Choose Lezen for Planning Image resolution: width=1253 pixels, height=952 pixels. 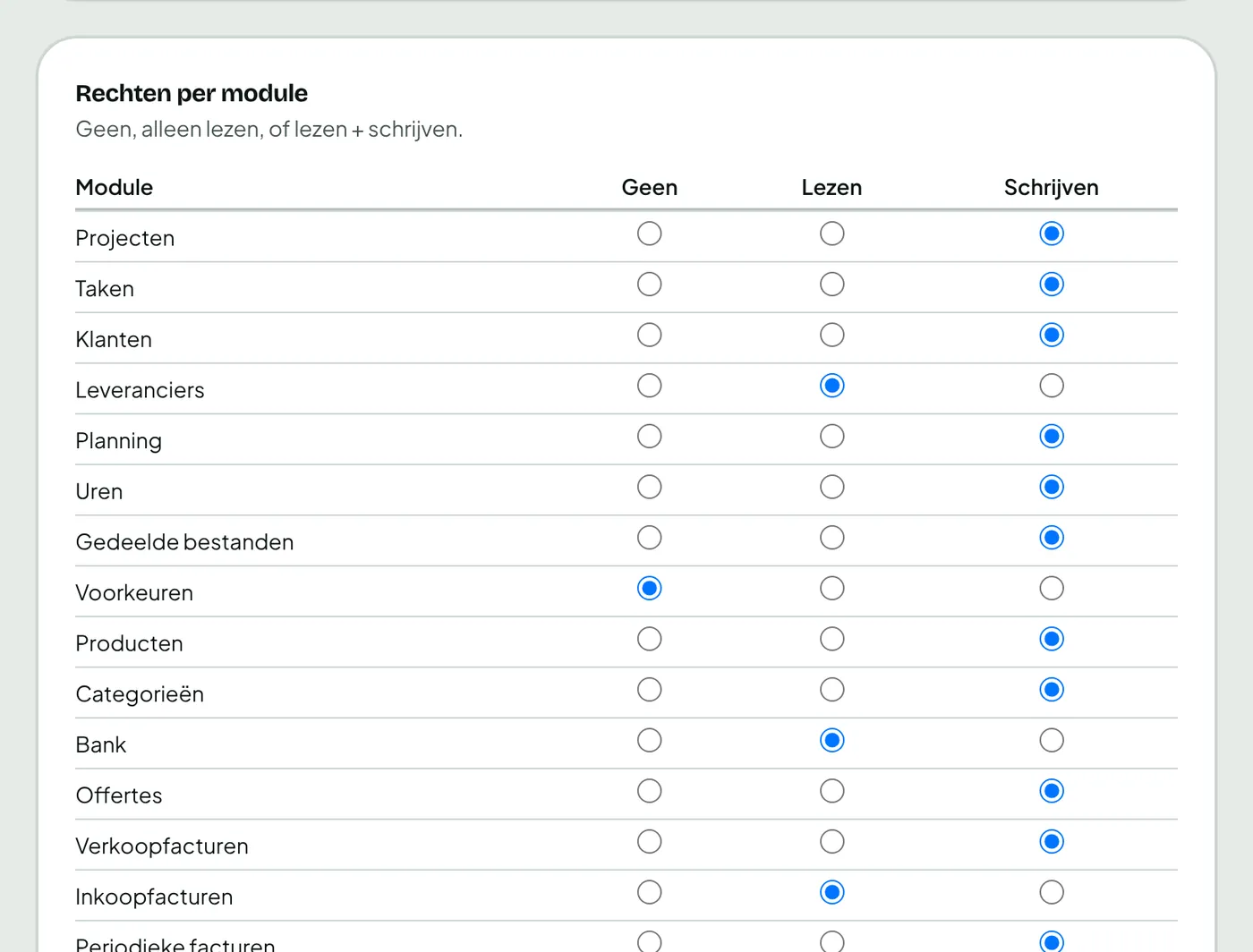click(x=832, y=437)
